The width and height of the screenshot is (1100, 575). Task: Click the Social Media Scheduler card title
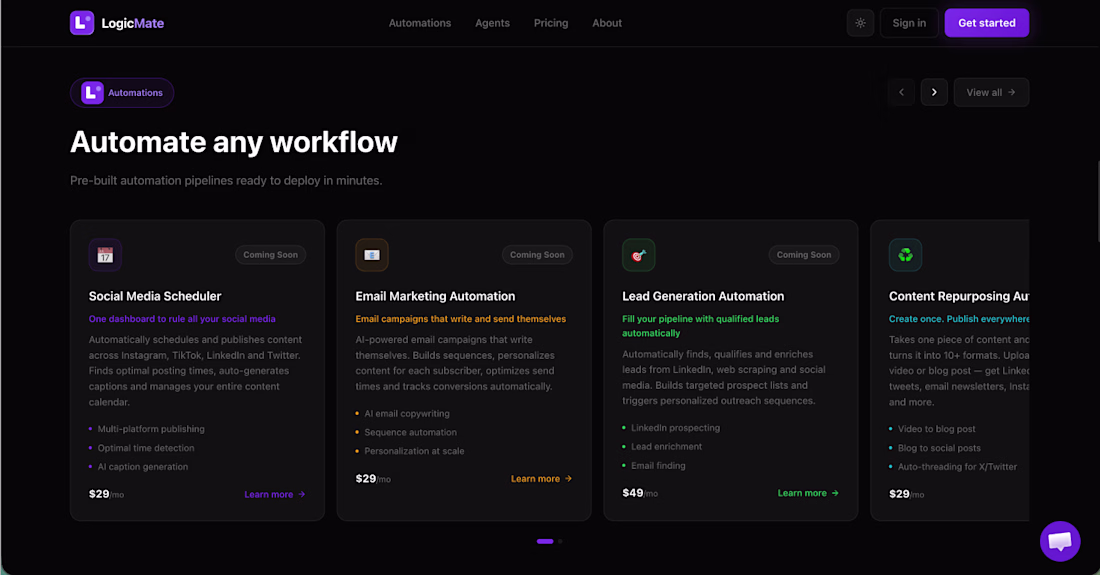[x=155, y=297]
